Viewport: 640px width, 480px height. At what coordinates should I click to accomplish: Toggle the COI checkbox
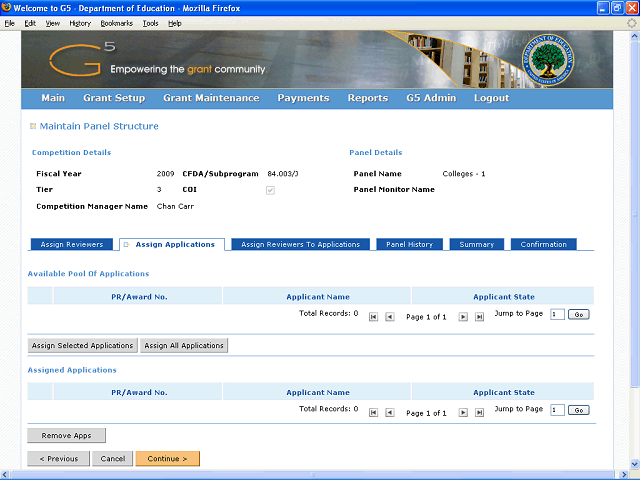269,189
